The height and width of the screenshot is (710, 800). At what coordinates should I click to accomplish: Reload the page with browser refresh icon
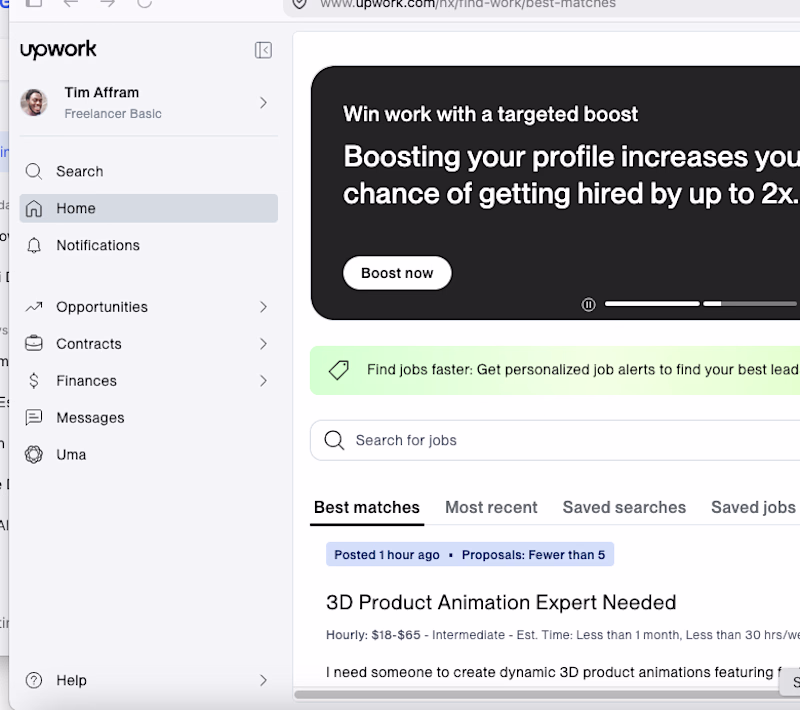pos(145,4)
